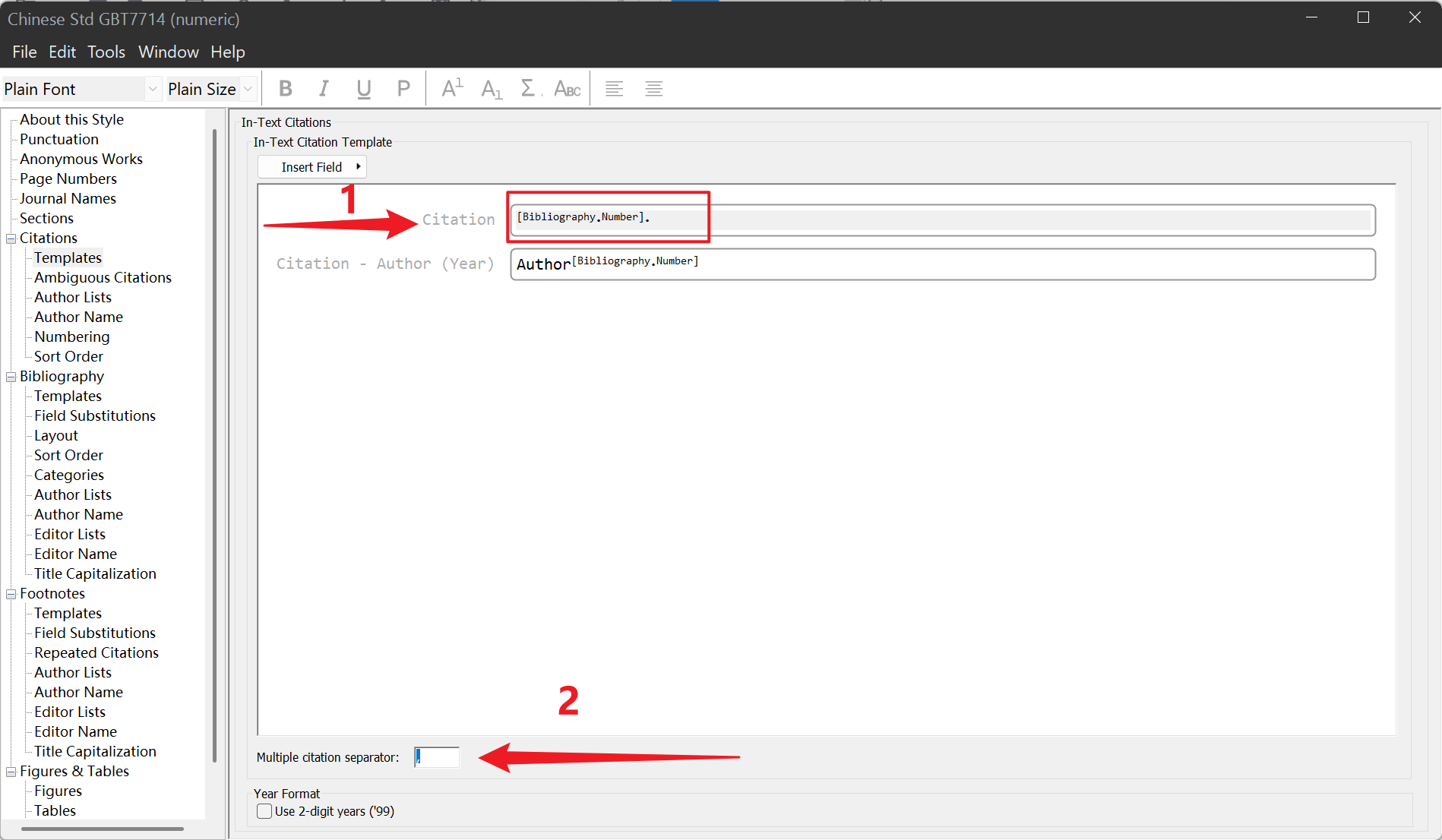The height and width of the screenshot is (840, 1442).
Task: Select Editor Lists under Bibliography
Action: (70, 534)
